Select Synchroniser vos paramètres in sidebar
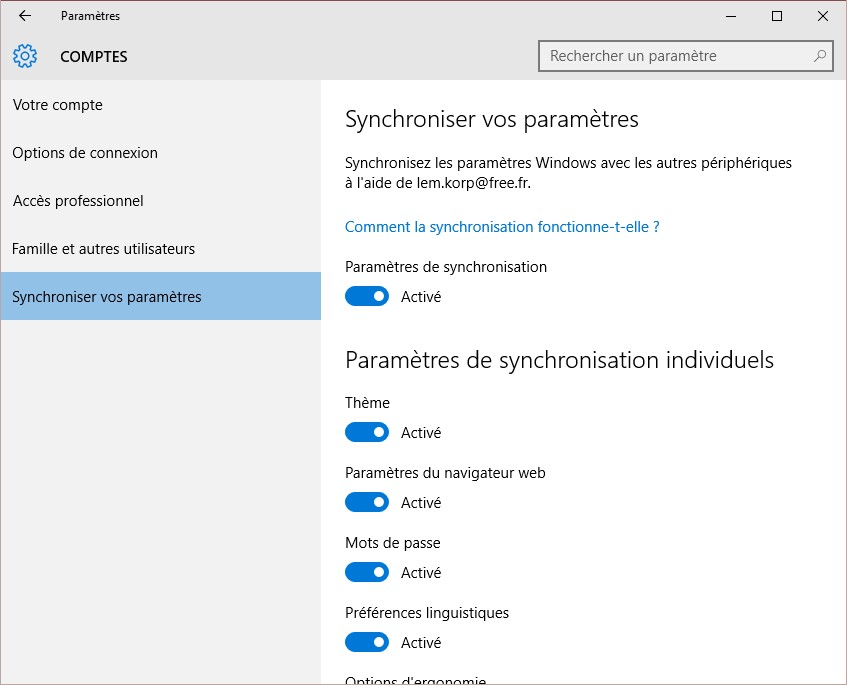This screenshot has height=685, width=847. [107, 297]
